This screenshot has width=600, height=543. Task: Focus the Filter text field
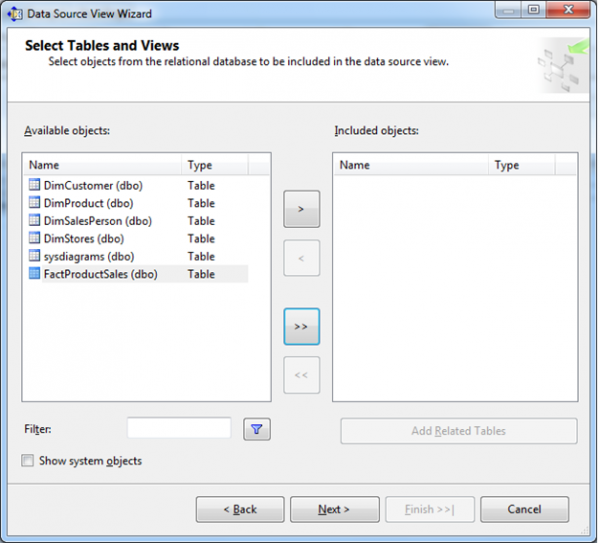coord(179,428)
